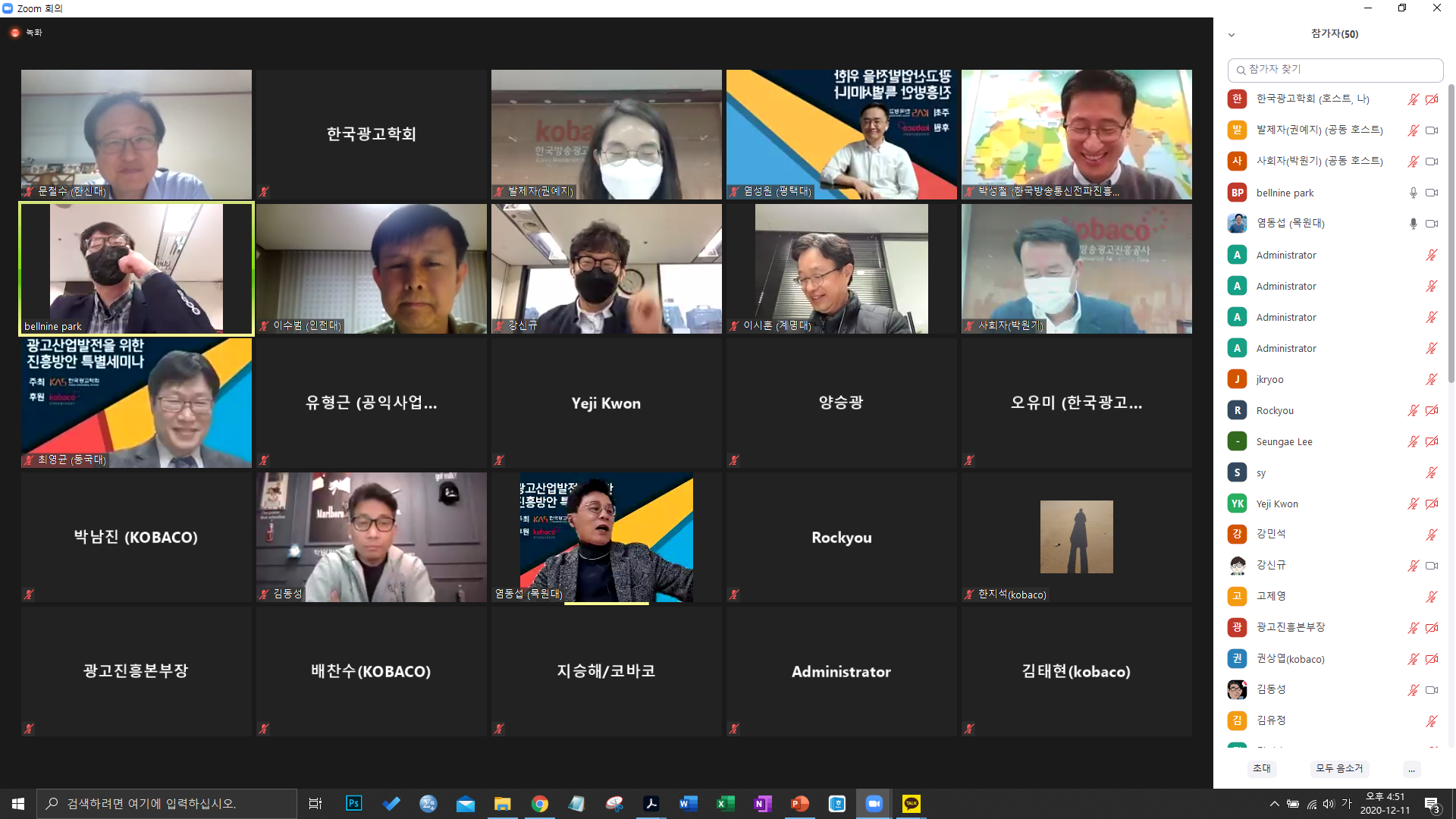Screen dimensions: 1456x819
Task: Click muted mic icon for 사회자(박원기) row
Action: (1414, 162)
